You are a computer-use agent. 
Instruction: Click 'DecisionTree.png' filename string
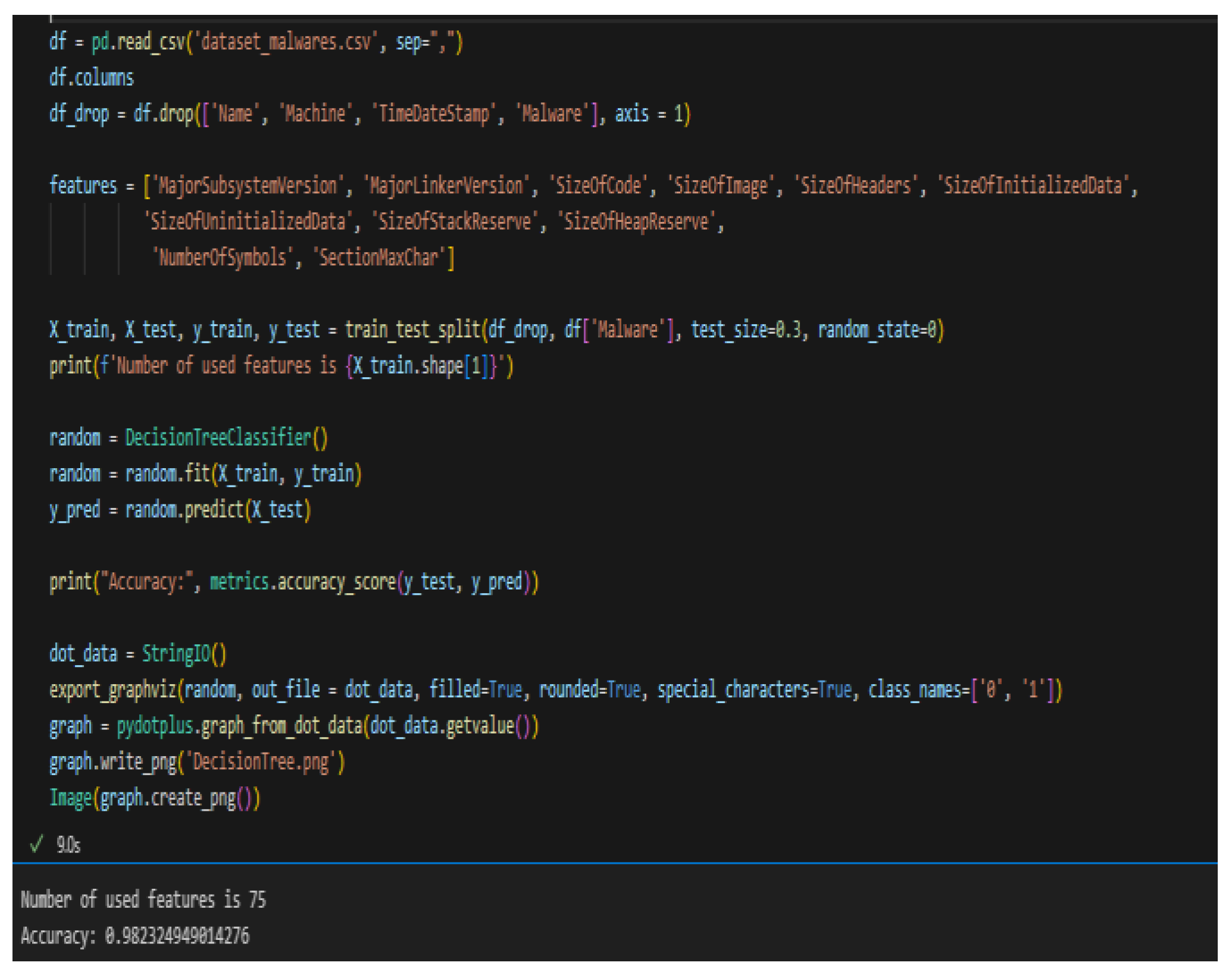point(261,762)
